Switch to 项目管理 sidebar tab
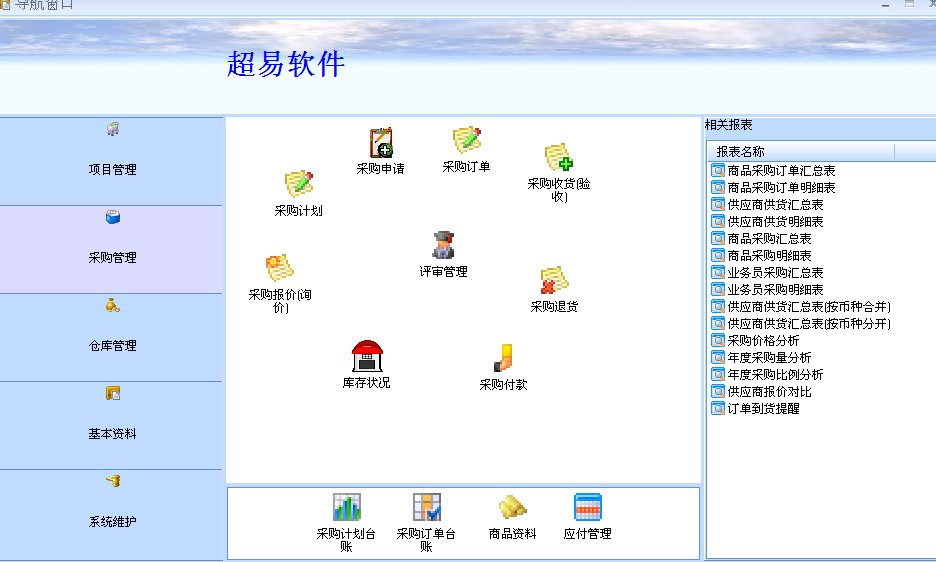This screenshot has height=562, width=936. point(112,160)
